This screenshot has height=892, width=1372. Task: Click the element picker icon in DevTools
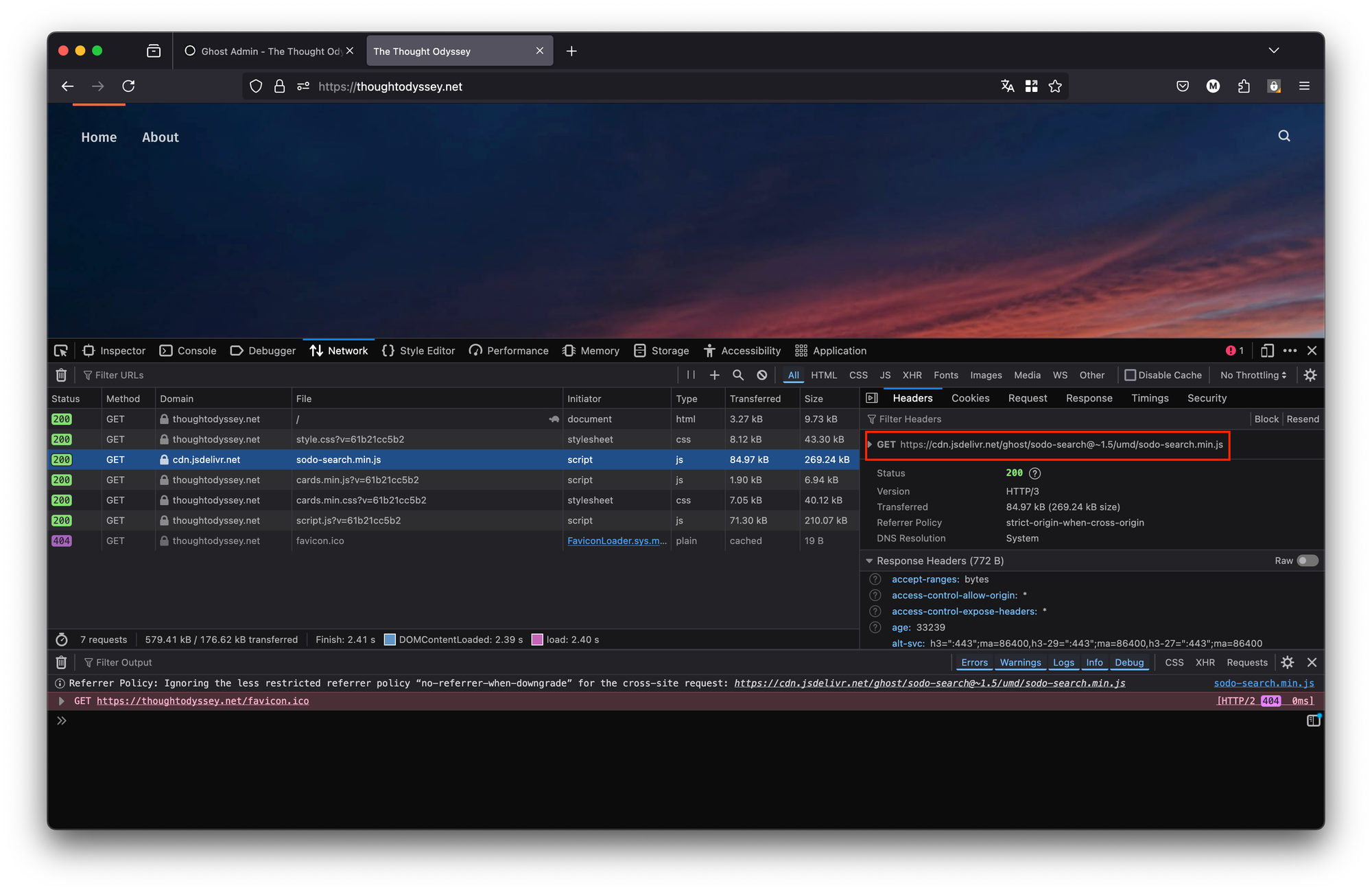(61, 351)
